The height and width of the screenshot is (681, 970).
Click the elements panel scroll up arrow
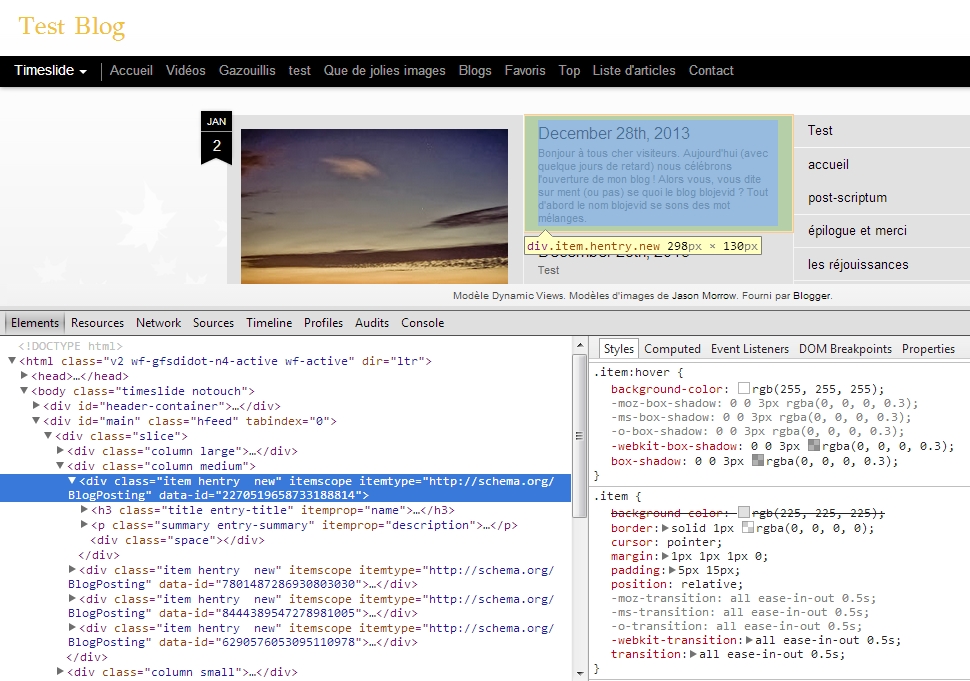[580, 346]
